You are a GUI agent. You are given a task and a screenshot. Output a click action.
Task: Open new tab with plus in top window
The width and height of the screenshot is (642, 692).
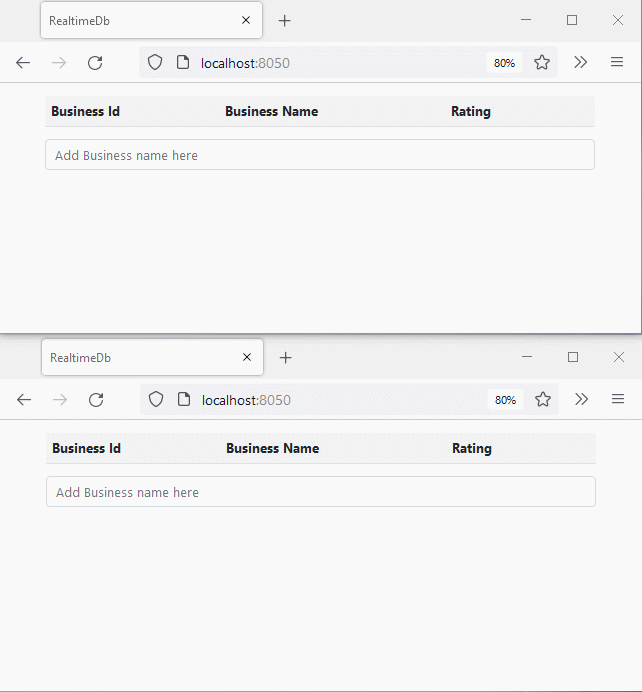point(285,21)
